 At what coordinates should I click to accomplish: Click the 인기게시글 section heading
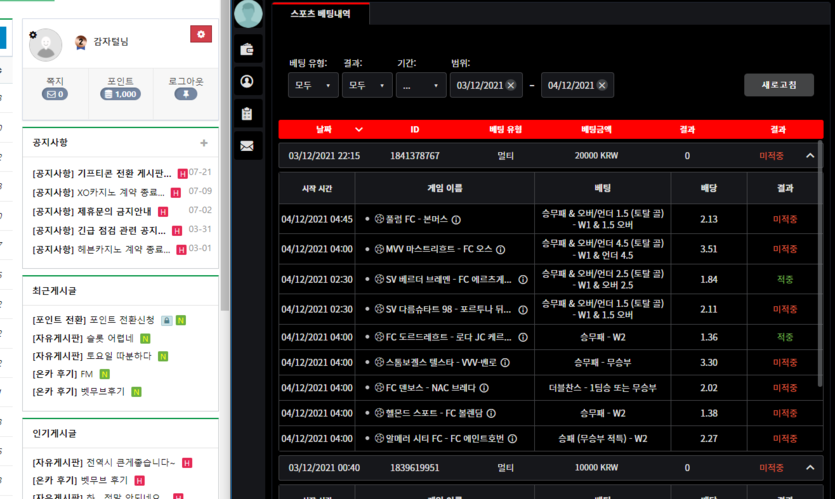[x=54, y=433]
